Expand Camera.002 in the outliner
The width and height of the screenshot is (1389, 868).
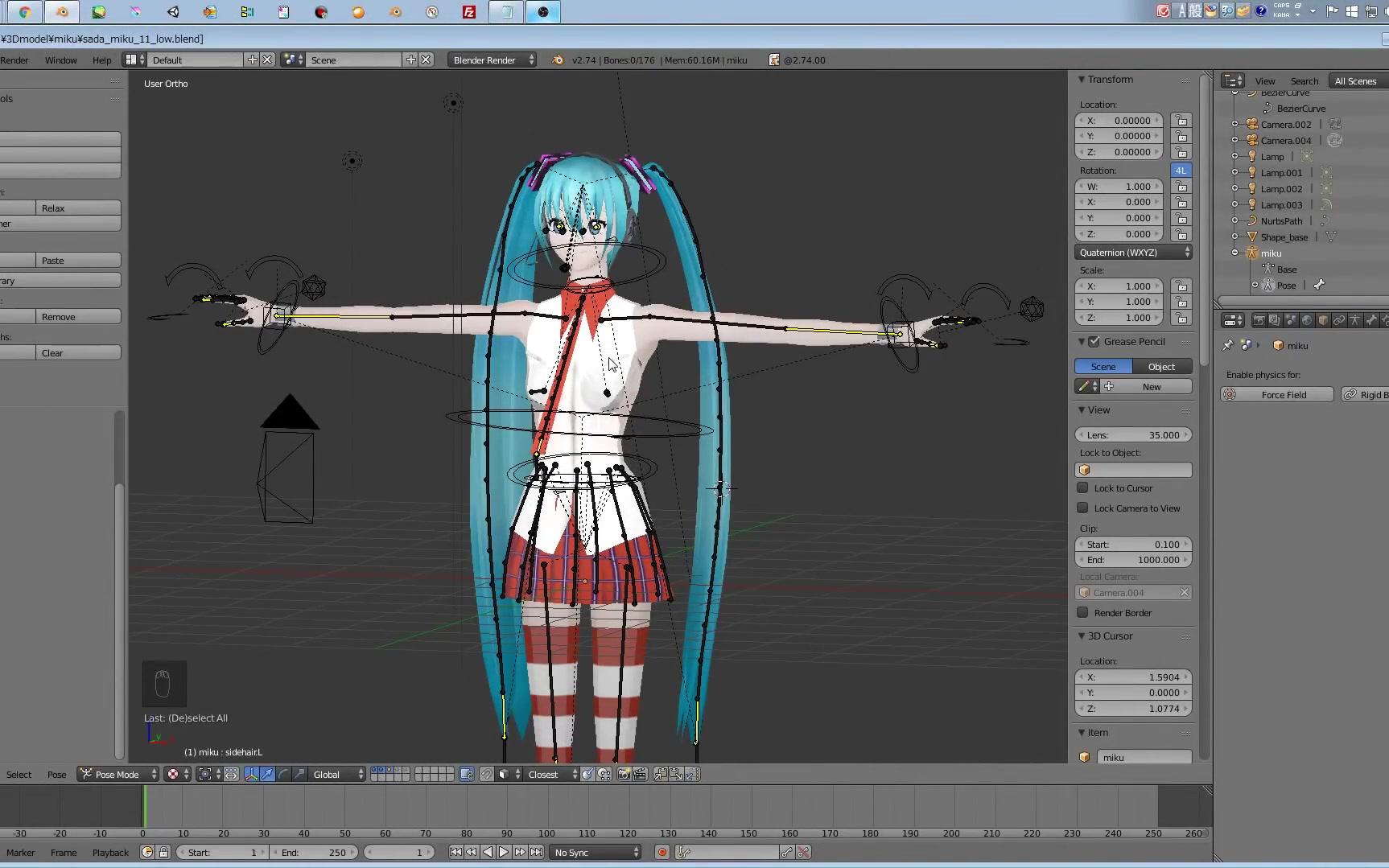coord(1235,124)
